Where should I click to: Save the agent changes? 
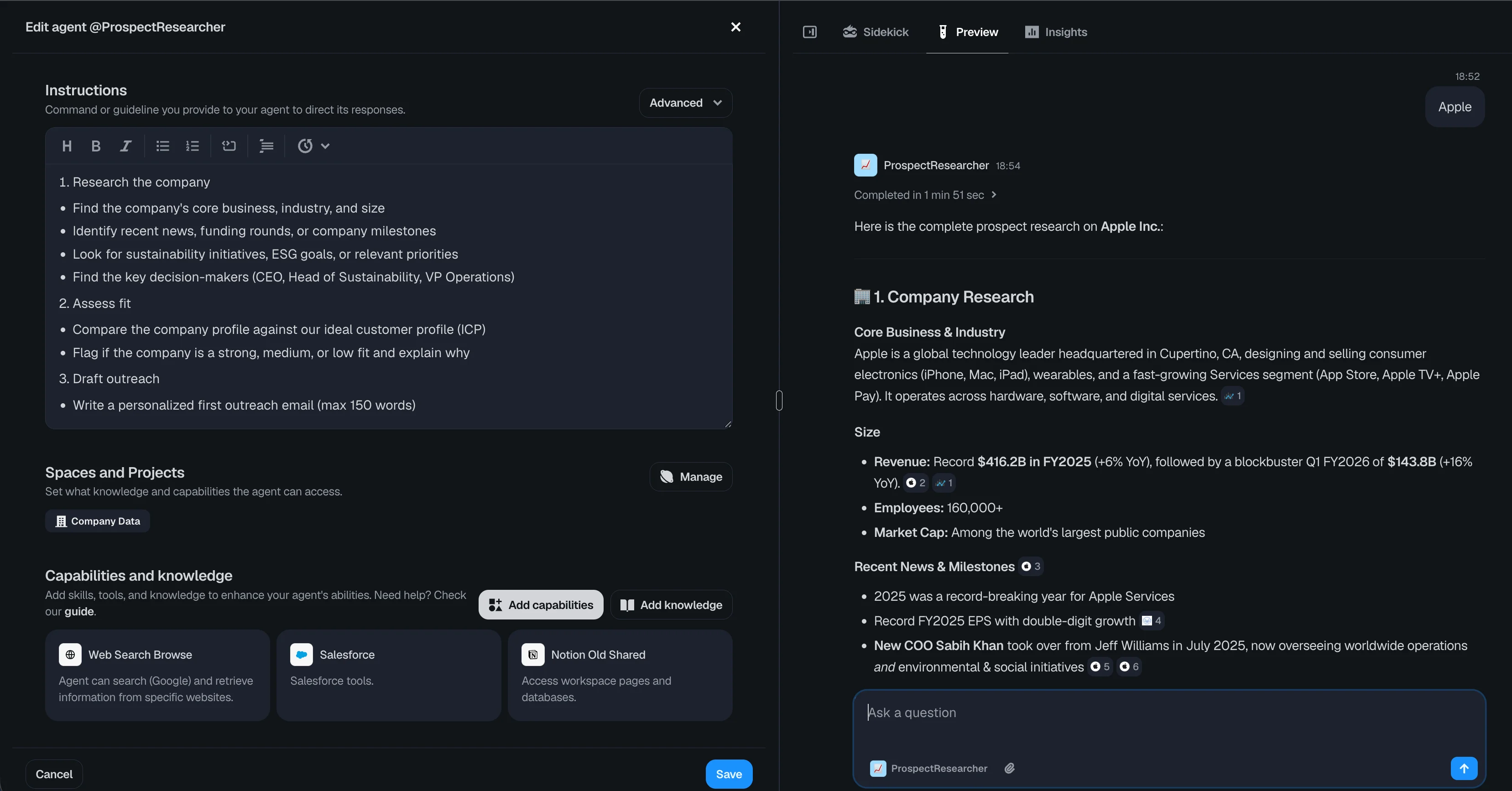pyautogui.click(x=729, y=774)
